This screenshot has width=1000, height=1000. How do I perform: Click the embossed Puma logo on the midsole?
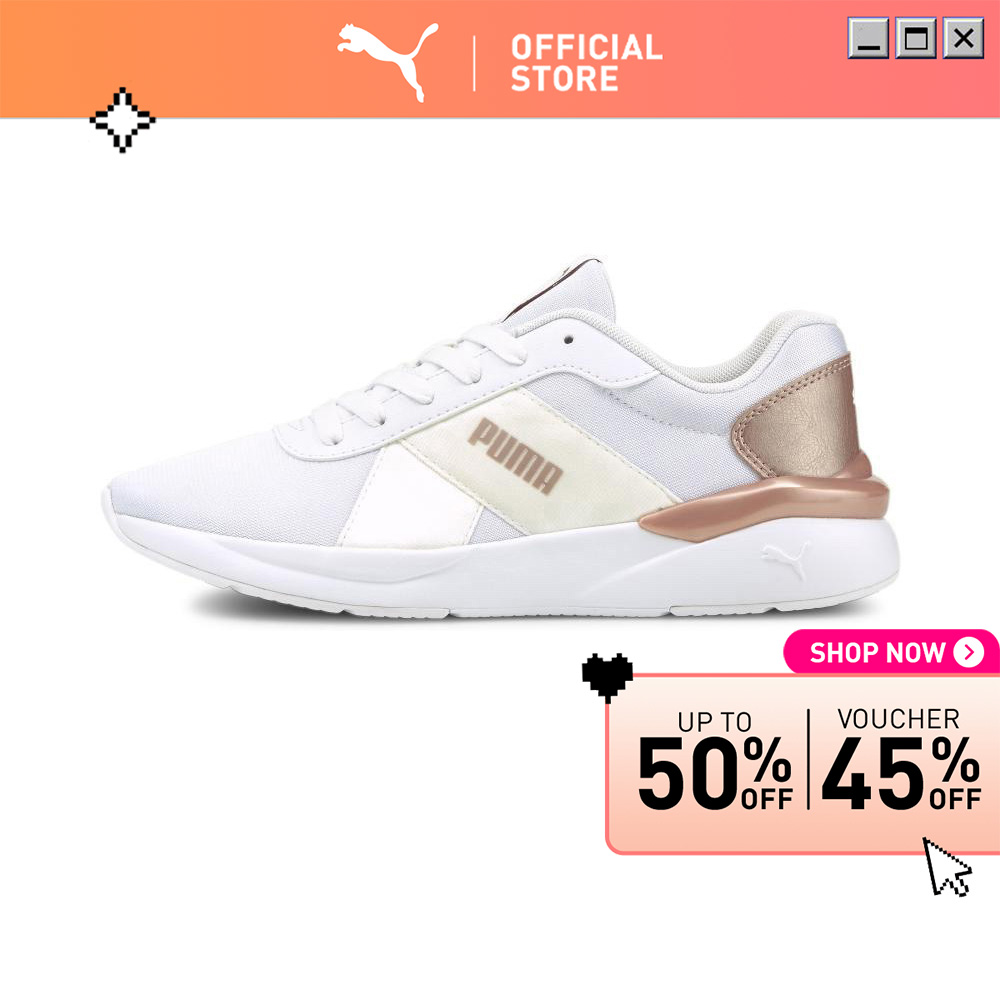click(x=785, y=560)
